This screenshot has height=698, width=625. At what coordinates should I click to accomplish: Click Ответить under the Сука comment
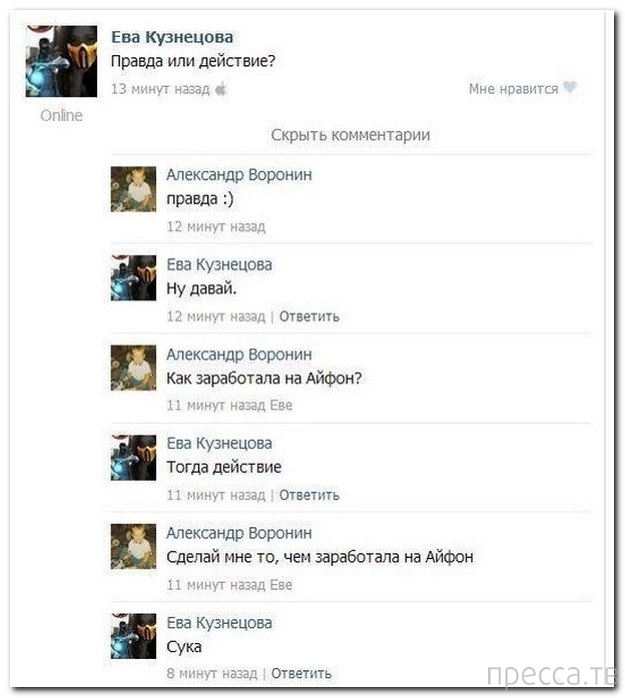coord(301,674)
